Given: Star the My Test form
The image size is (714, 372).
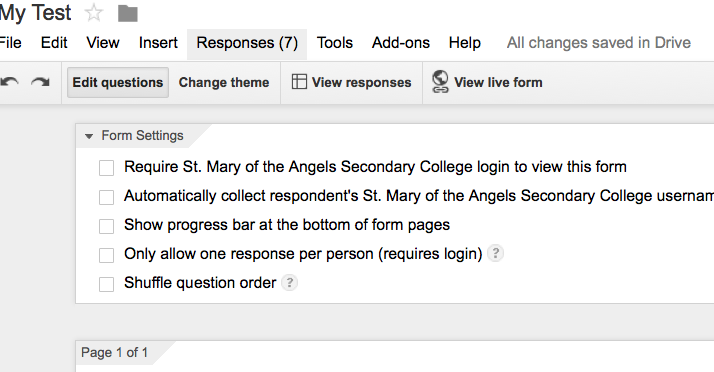Looking at the screenshot, I should tap(94, 13).
